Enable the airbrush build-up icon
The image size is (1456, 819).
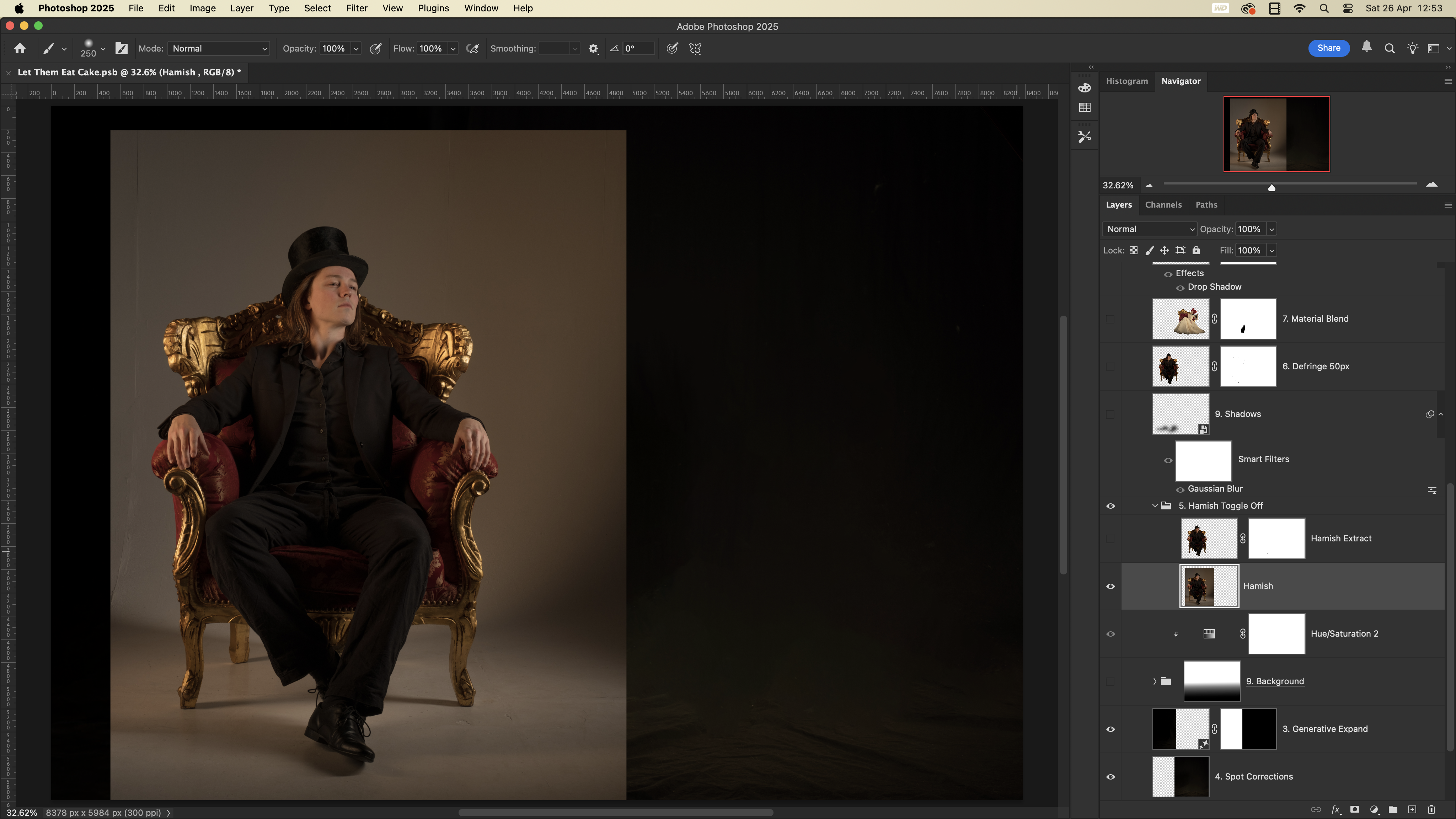pos(472,49)
